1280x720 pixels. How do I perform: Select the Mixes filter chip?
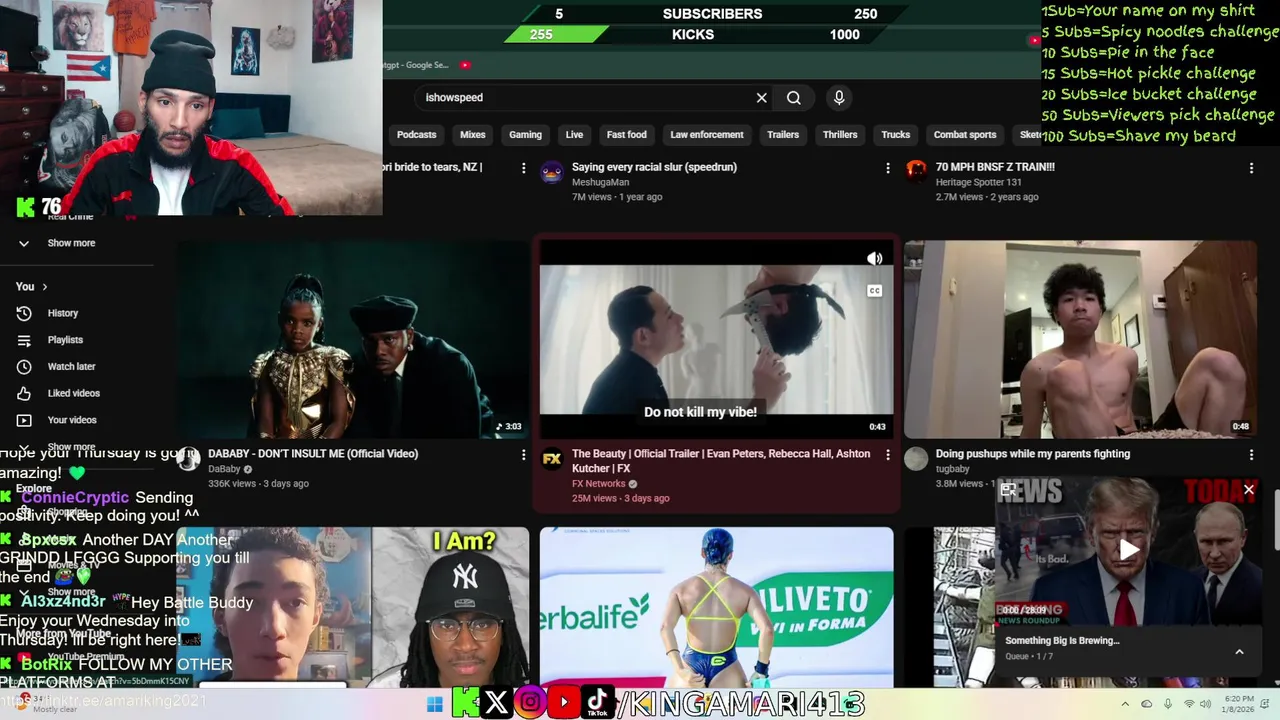pyautogui.click(x=473, y=134)
